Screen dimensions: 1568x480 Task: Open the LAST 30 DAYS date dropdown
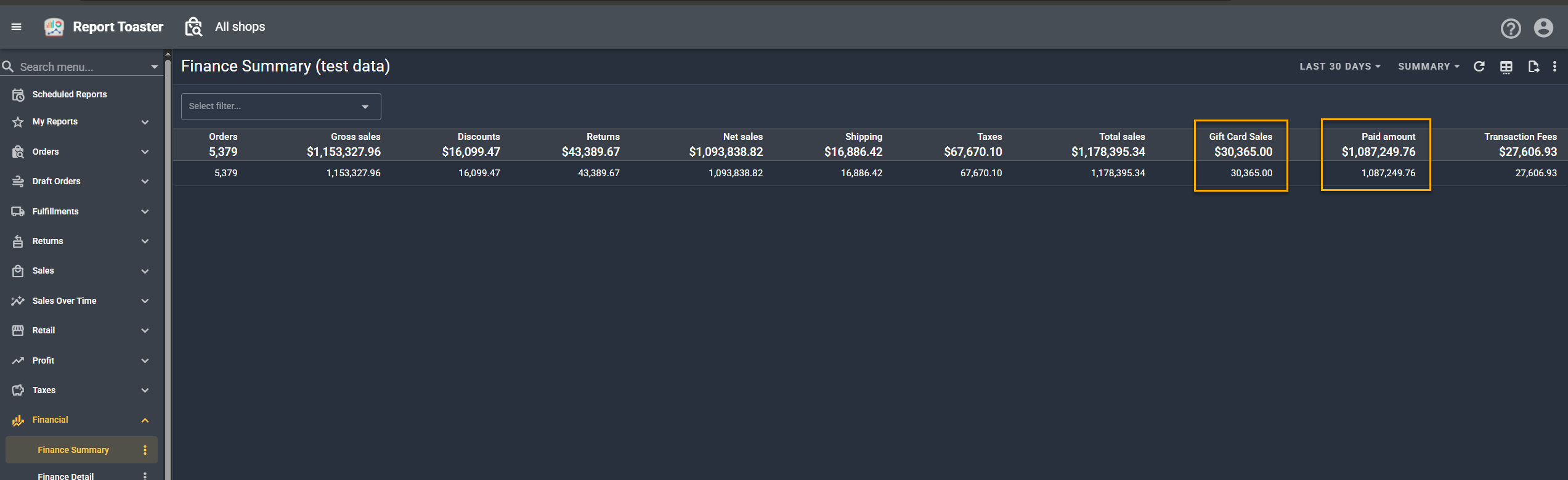[1339, 67]
